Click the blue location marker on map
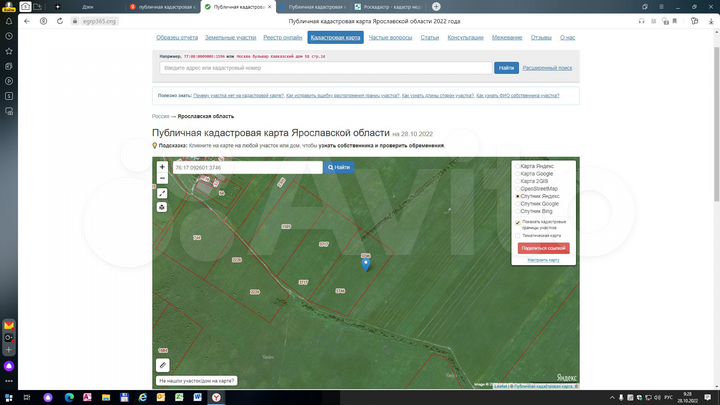 click(x=366, y=264)
